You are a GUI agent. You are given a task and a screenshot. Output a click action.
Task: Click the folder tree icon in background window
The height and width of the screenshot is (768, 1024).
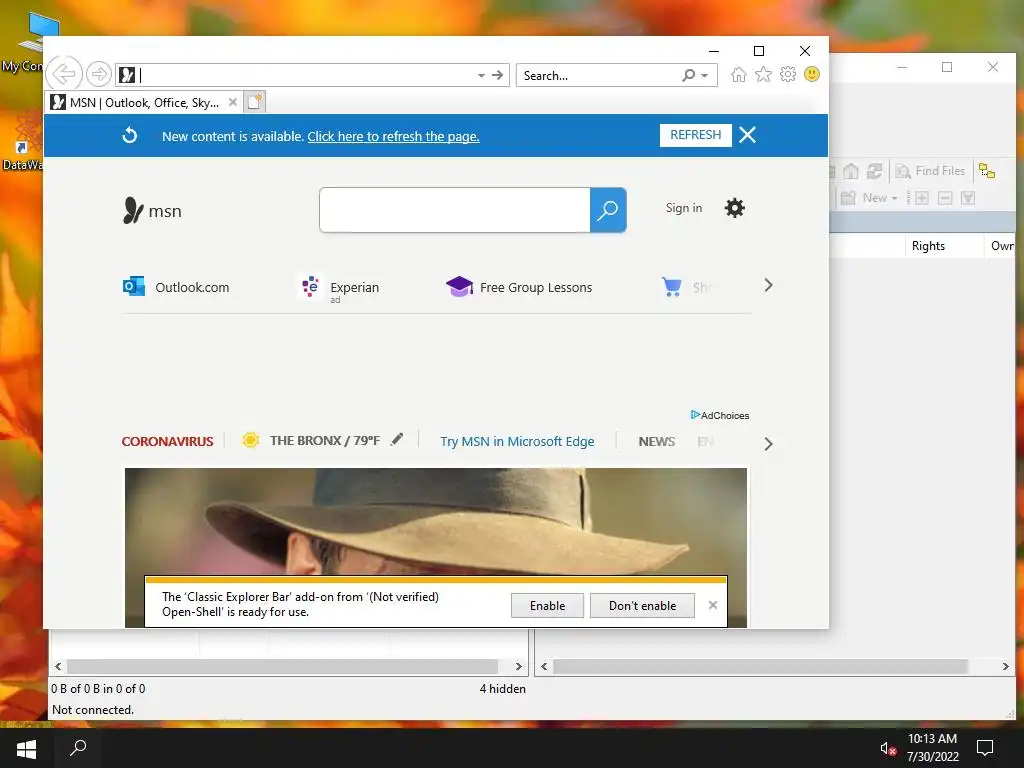[987, 171]
